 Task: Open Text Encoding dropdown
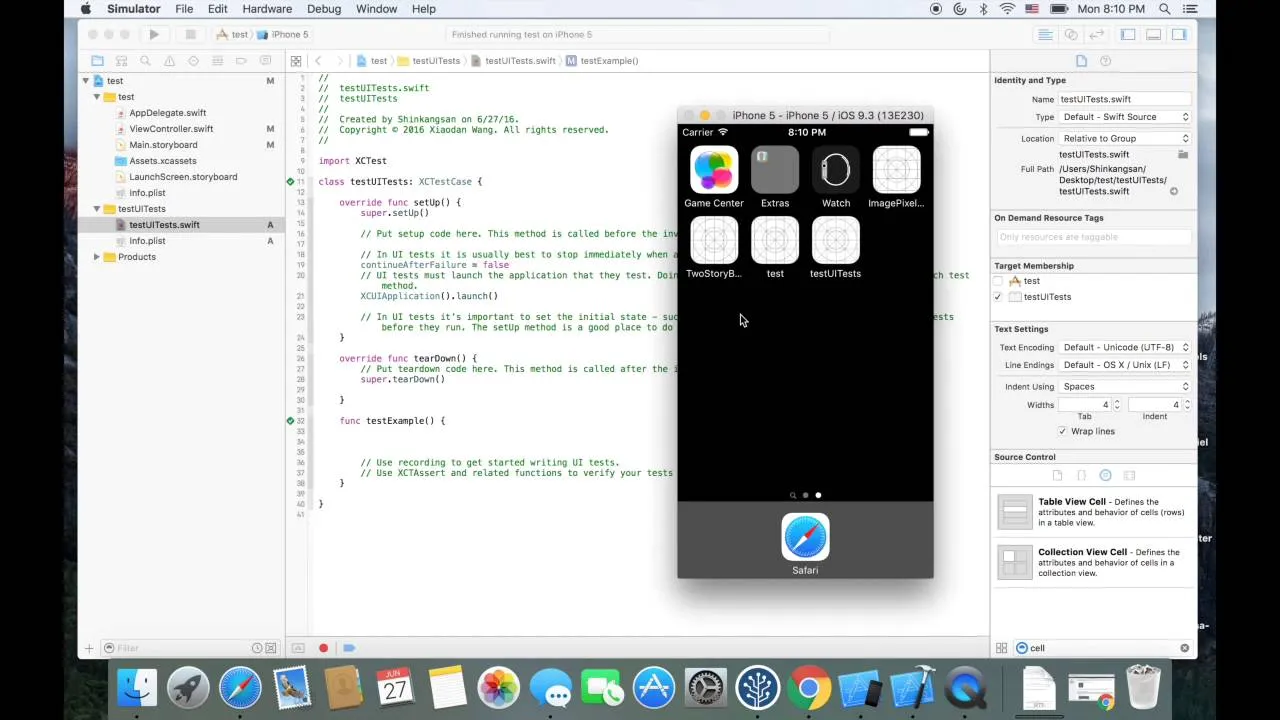tap(1125, 347)
